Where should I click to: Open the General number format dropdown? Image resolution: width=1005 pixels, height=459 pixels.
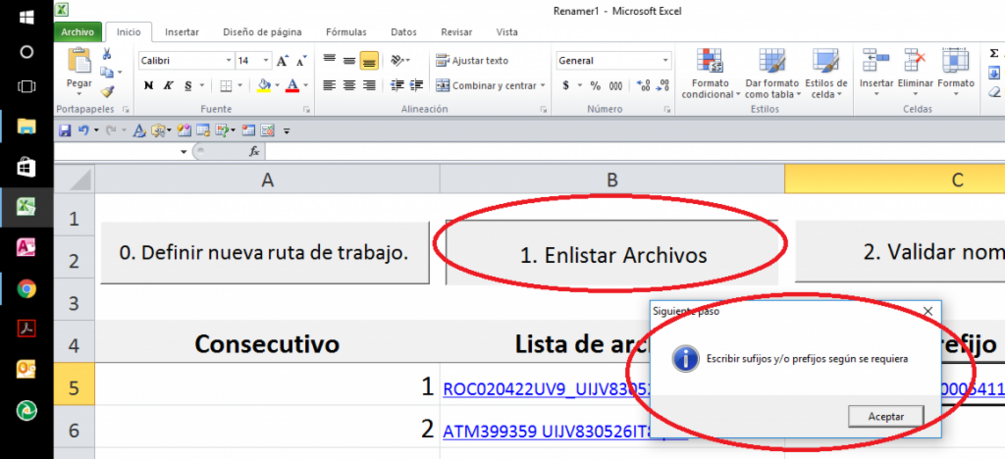665,61
